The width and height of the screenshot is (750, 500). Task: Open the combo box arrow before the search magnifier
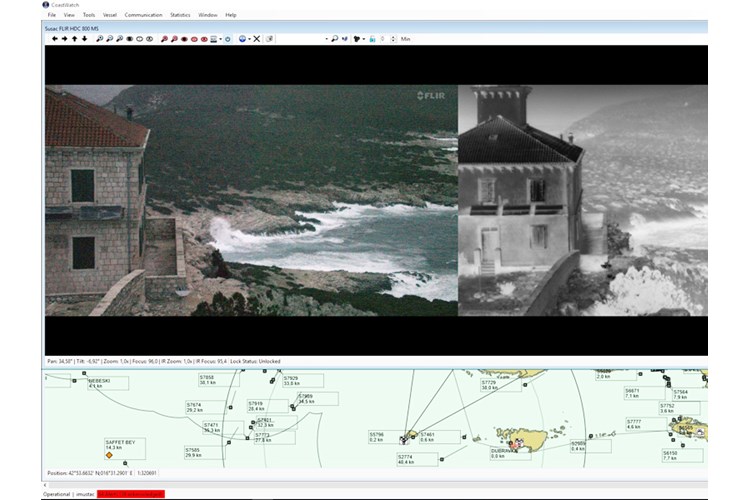327,39
